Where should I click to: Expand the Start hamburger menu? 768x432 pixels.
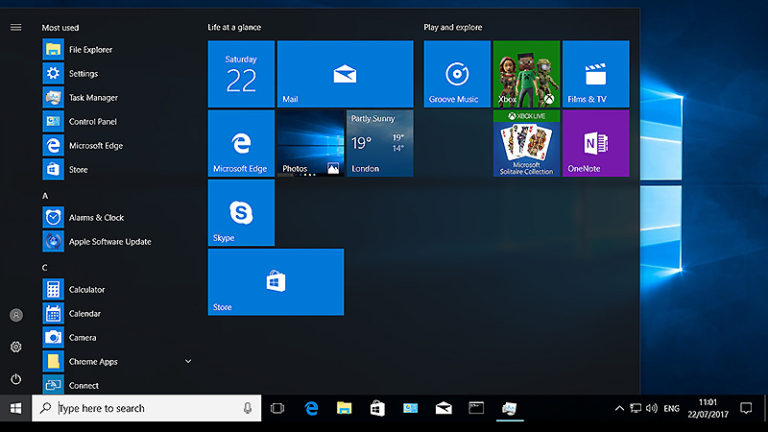coord(16,27)
